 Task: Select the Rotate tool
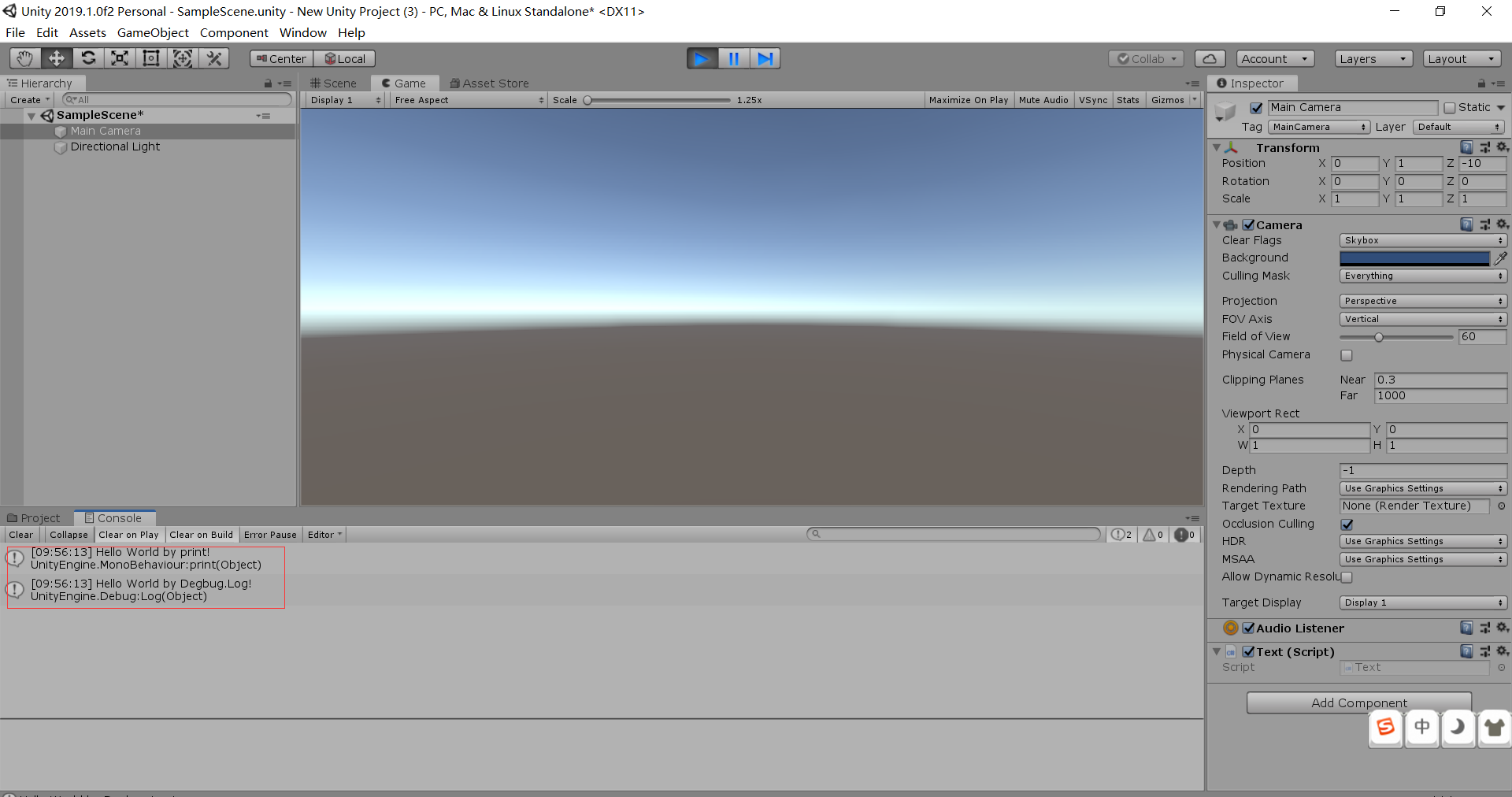pyautogui.click(x=88, y=57)
